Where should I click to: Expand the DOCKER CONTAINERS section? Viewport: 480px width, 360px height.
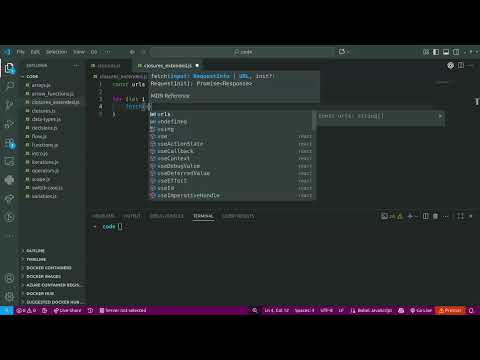coord(49,268)
